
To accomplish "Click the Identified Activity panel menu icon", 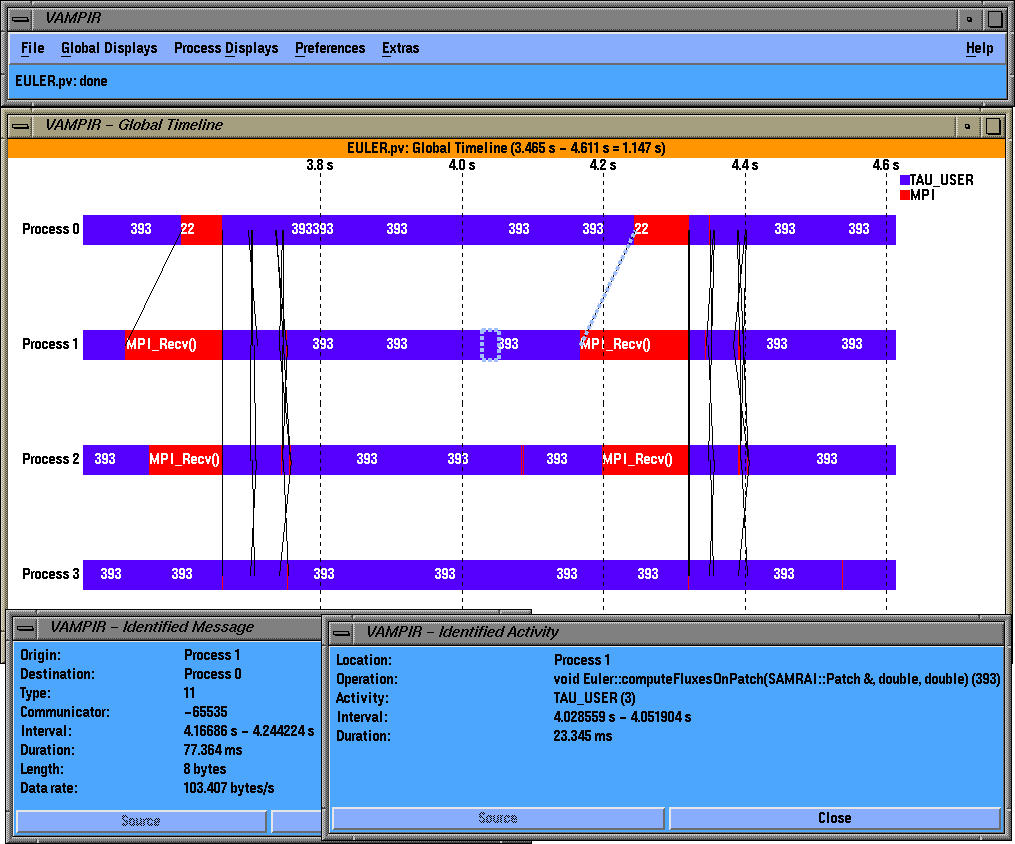I will pyautogui.click(x=343, y=632).
